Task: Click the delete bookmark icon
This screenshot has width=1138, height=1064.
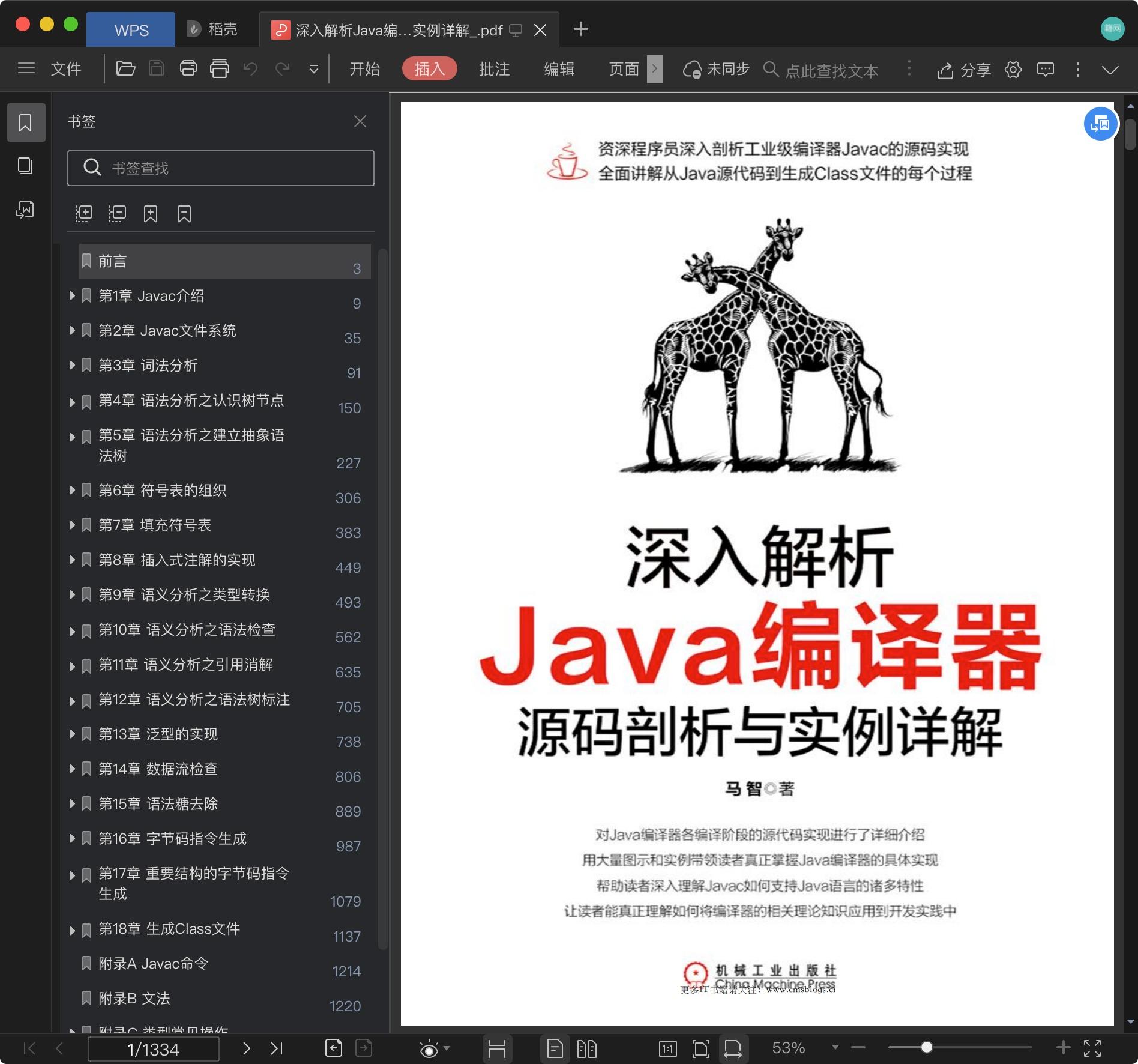Action: tap(184, 214)
